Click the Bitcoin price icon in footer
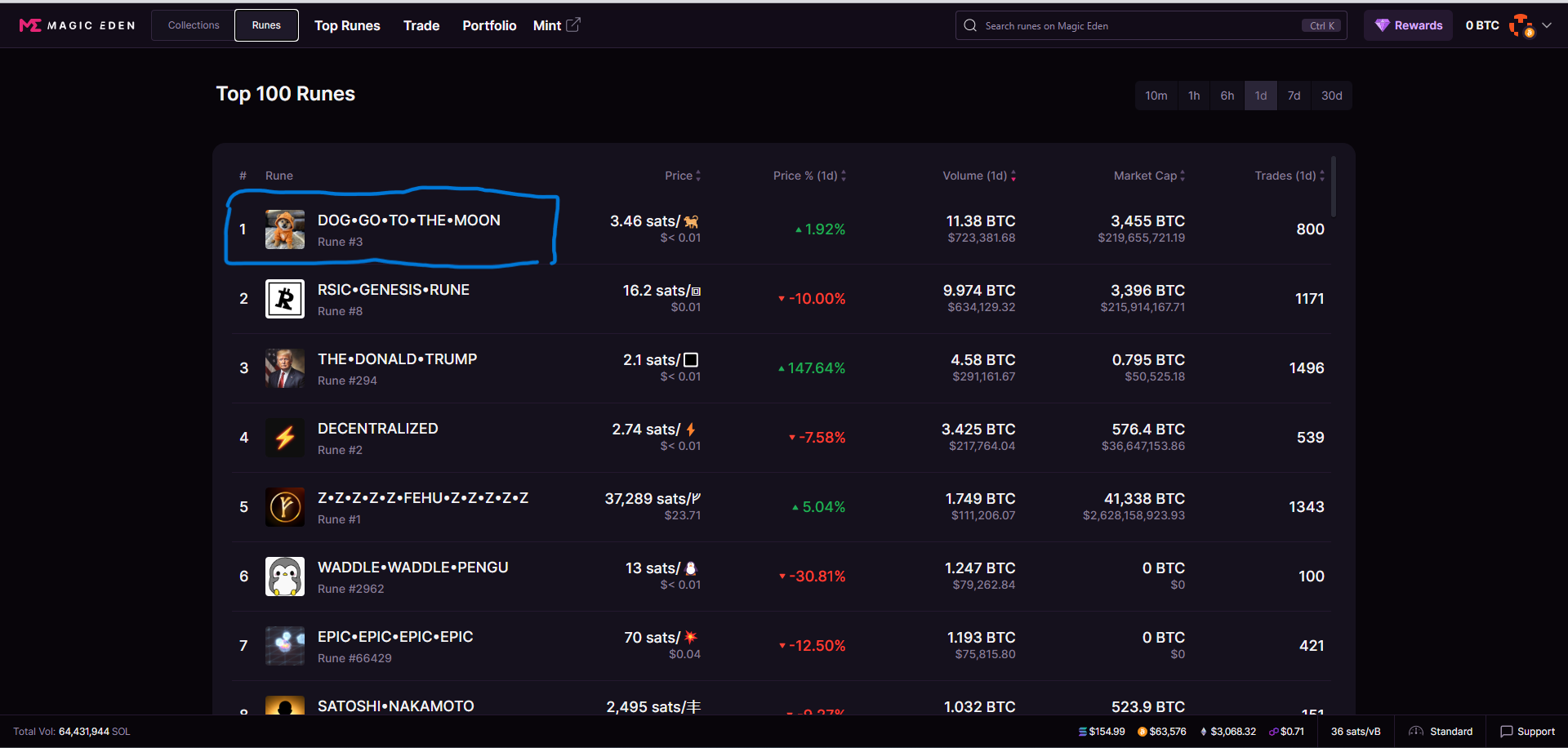 tap(1143, 732)
